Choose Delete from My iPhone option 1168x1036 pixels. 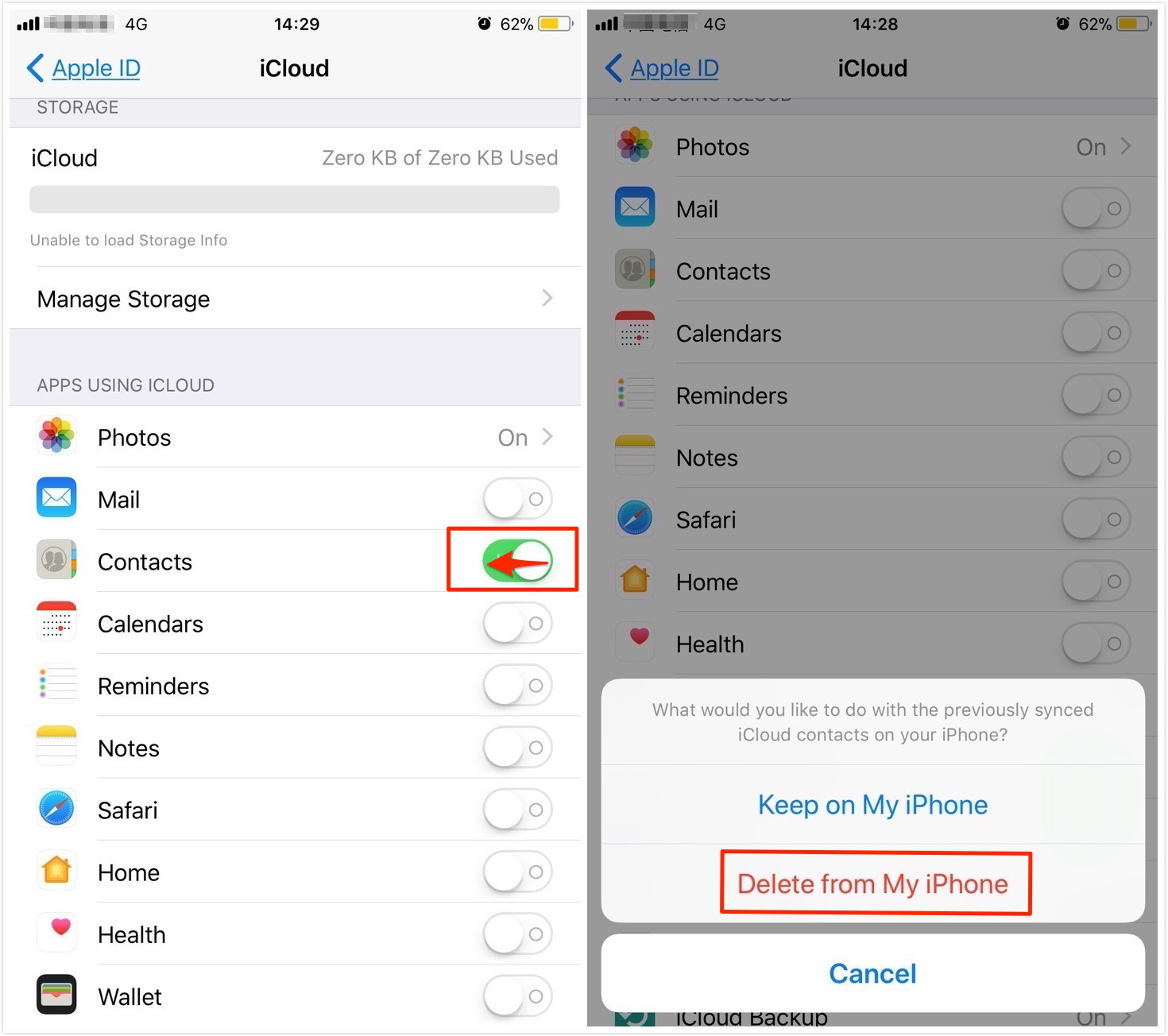point(872,883)
